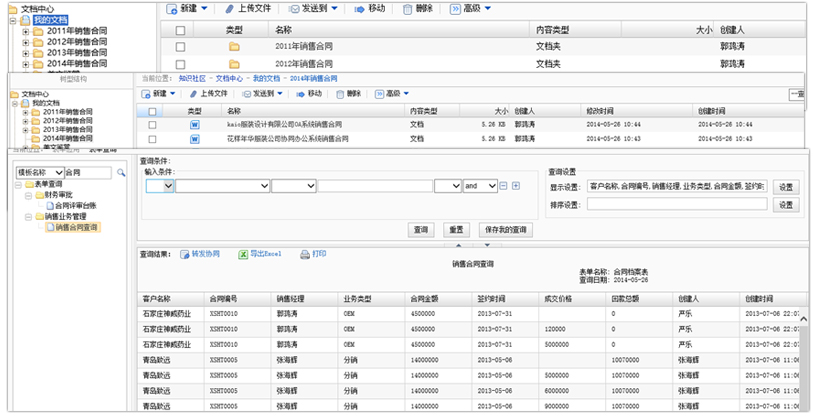
Task: Click empty query value field beside dropdowns
Action: [375, 186]
